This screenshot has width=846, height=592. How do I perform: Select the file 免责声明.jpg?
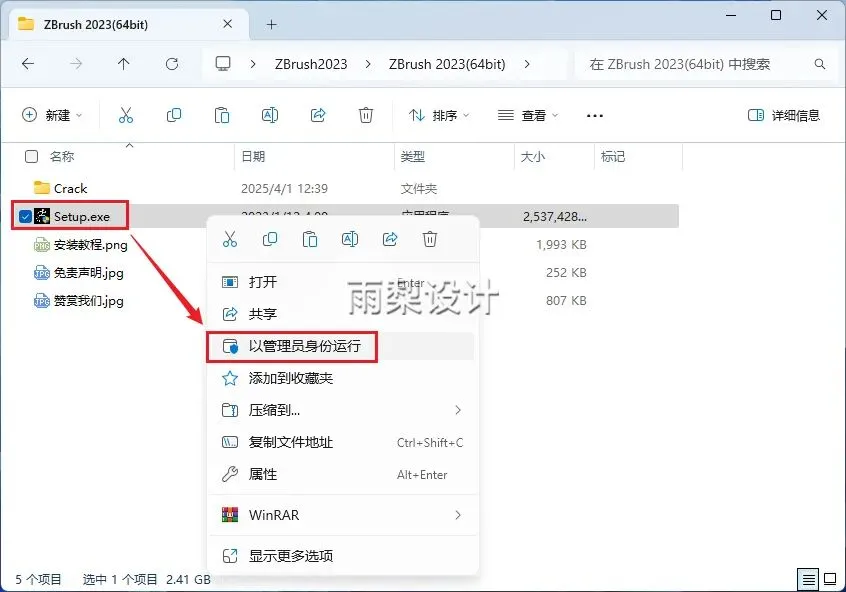point(88,273)
